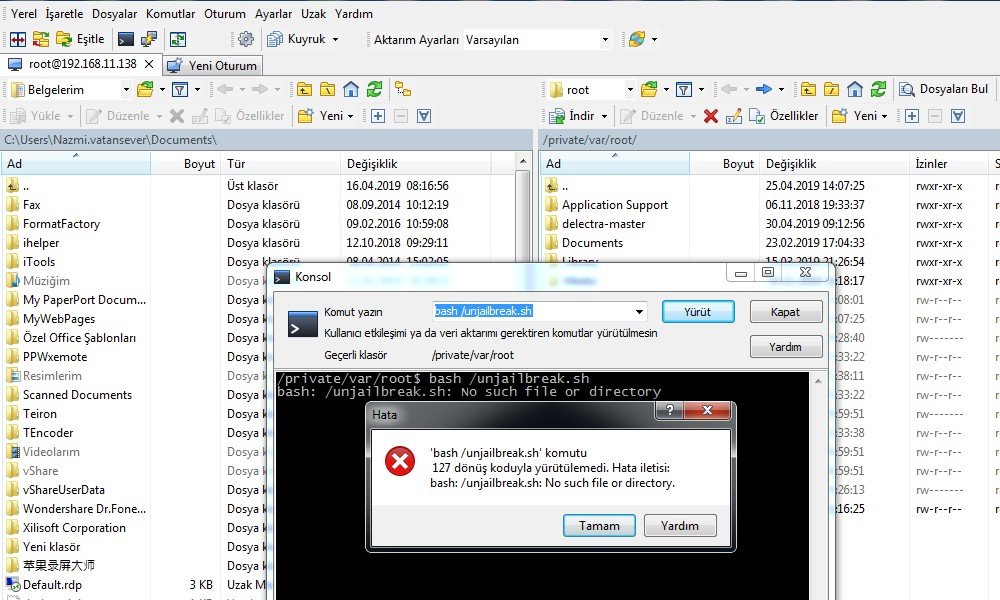Refresh the remote panel

click(x=879, y=90)
